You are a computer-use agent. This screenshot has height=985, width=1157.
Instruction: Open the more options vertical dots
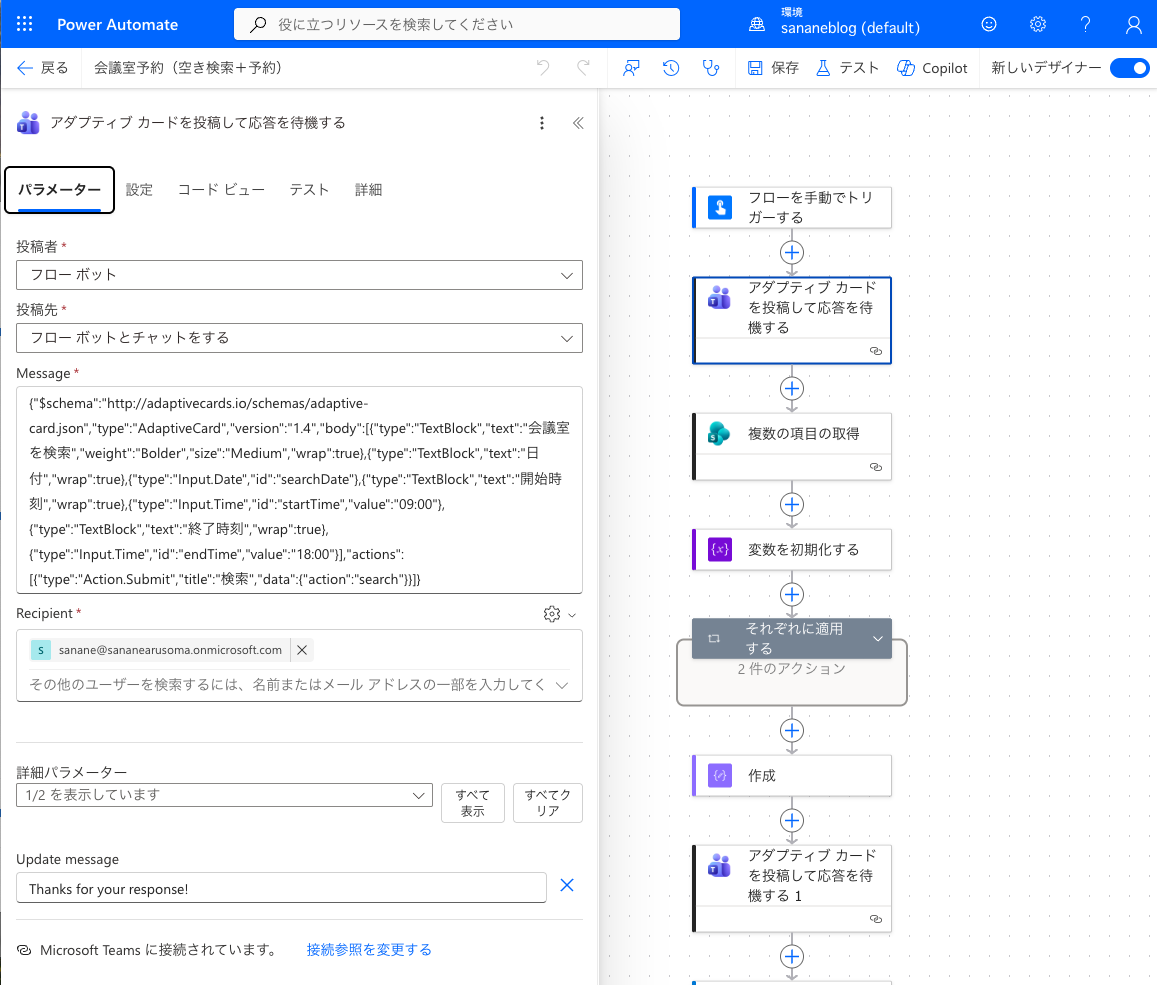point(542,123)
